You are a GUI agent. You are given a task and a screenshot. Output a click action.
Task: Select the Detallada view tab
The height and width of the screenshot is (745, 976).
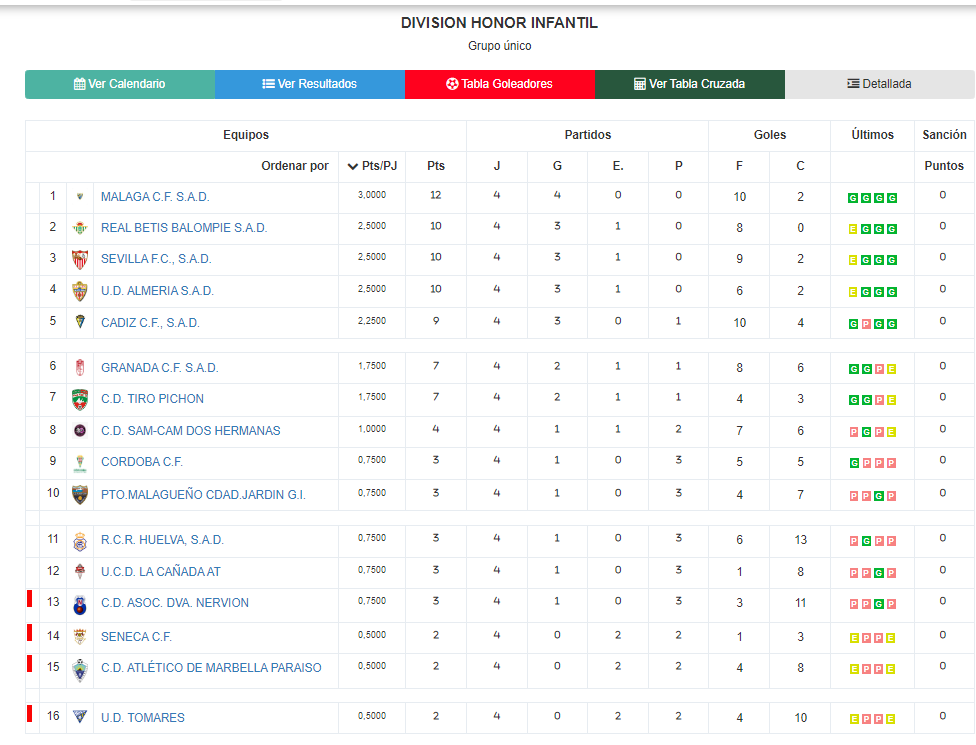(x=880, y=84)
